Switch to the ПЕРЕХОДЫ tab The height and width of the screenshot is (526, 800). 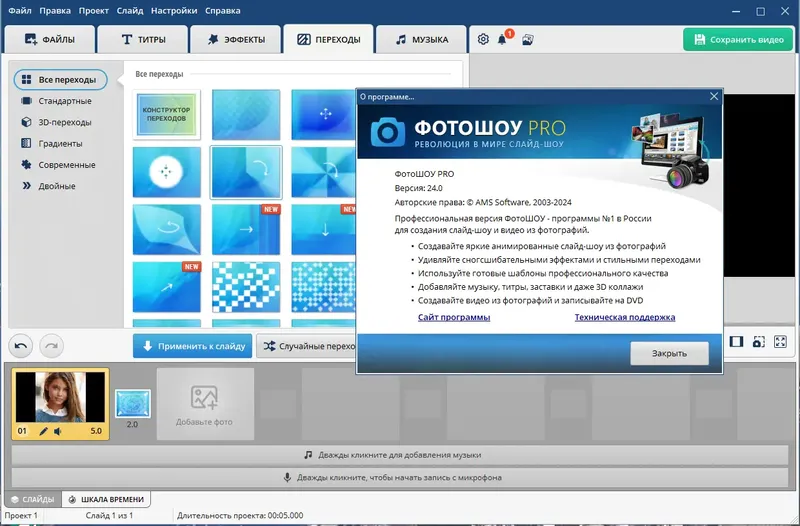[329, 39]
